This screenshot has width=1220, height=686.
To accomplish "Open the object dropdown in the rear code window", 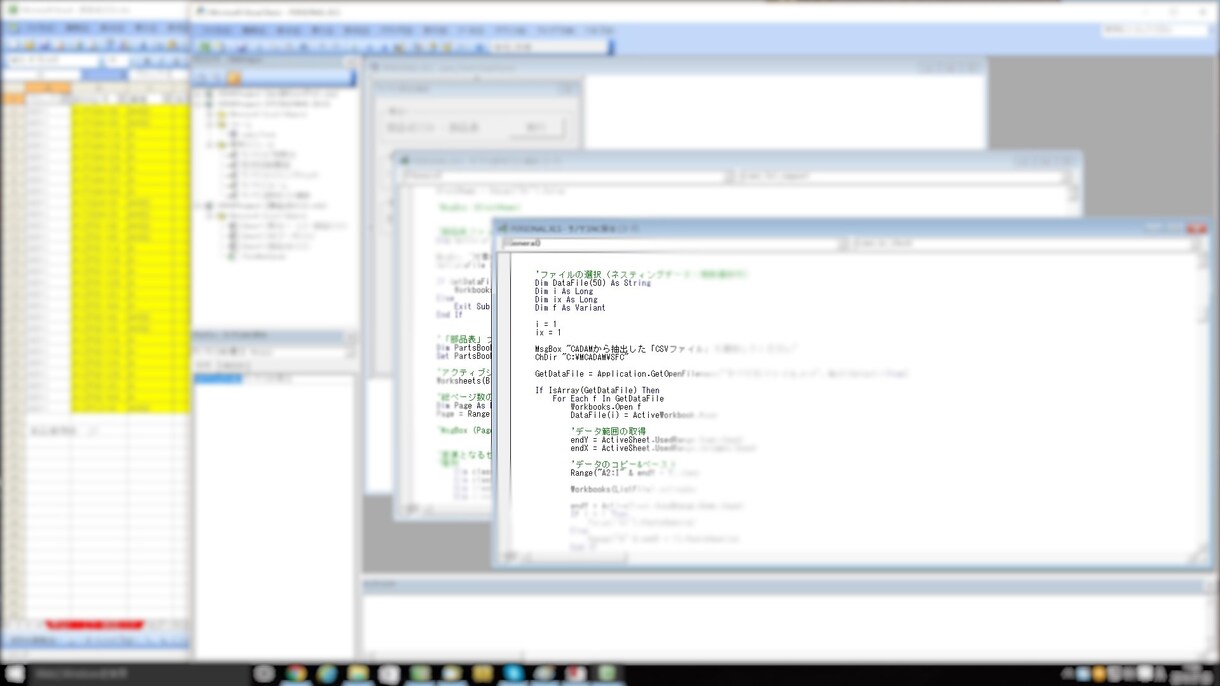I will (567, 176).
